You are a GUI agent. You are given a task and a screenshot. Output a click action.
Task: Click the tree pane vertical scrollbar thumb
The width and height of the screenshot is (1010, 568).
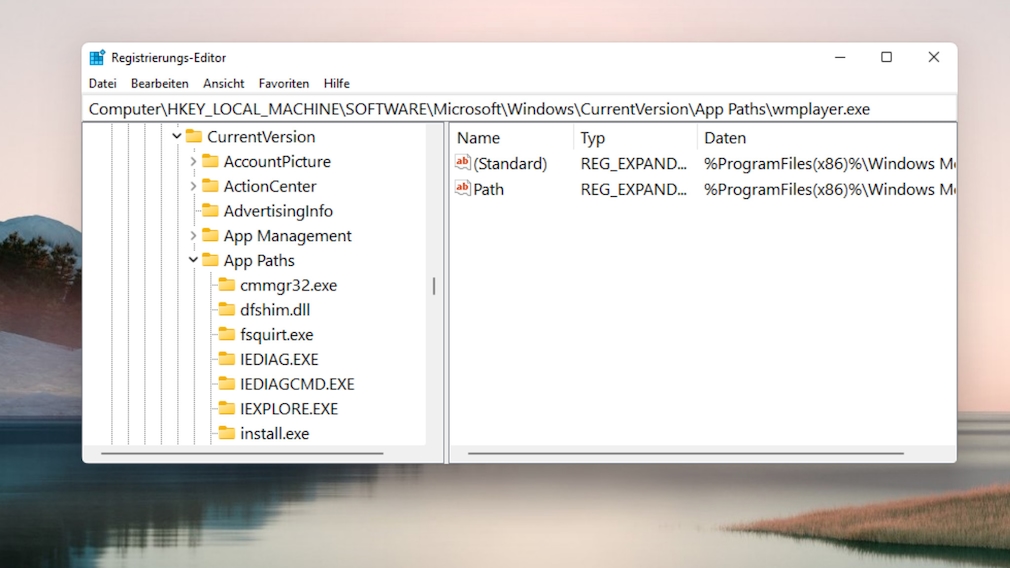(x=434, y=286)
